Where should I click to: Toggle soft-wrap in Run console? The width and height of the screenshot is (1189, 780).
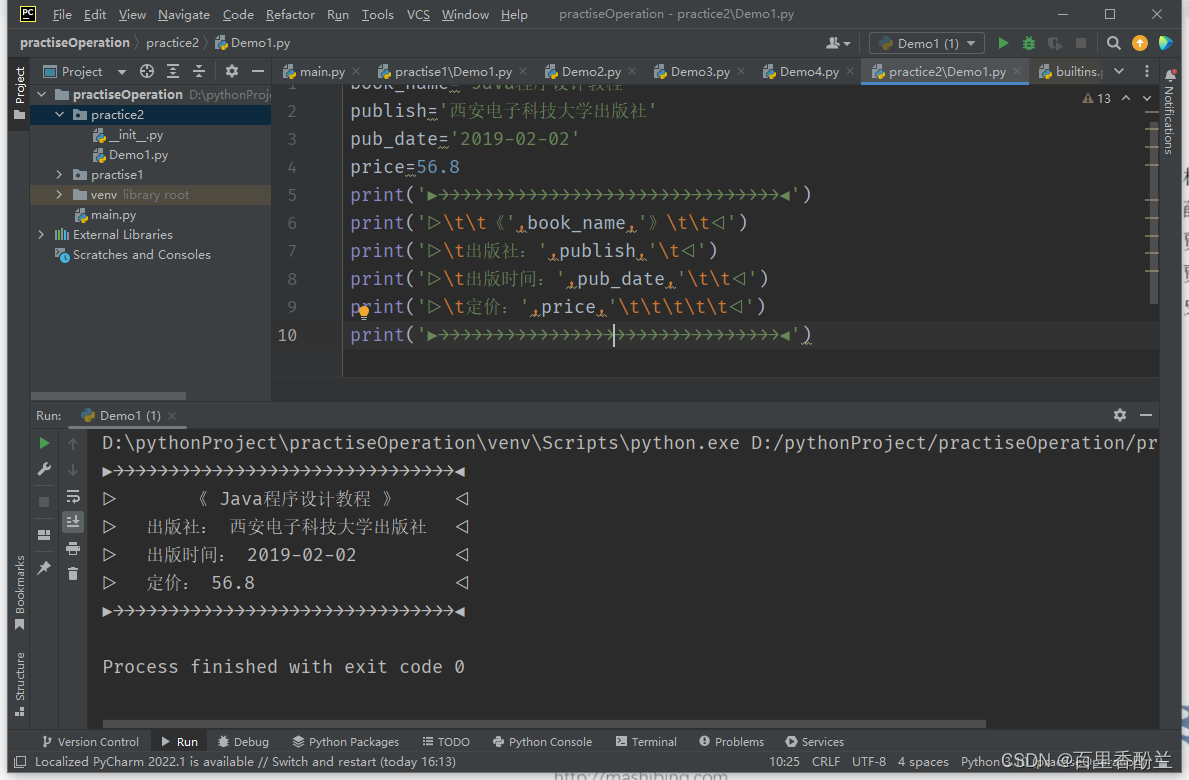pos(73,497)
